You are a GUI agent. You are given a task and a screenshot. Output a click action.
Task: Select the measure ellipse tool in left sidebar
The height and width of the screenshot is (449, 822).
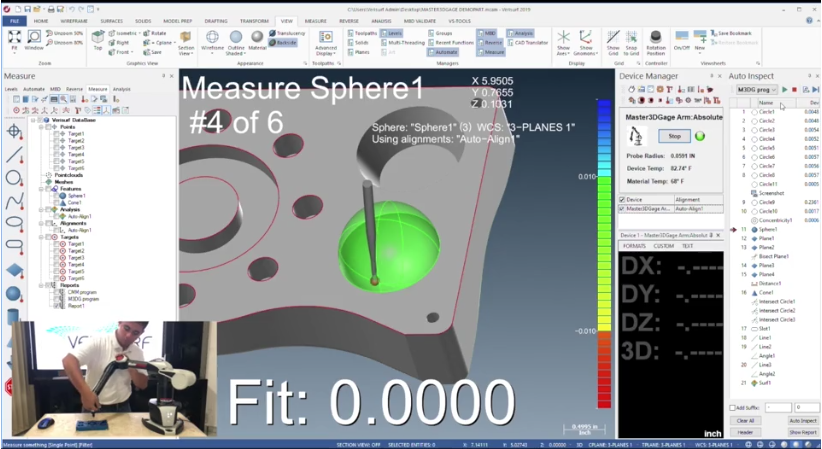[x=14, y=224]
